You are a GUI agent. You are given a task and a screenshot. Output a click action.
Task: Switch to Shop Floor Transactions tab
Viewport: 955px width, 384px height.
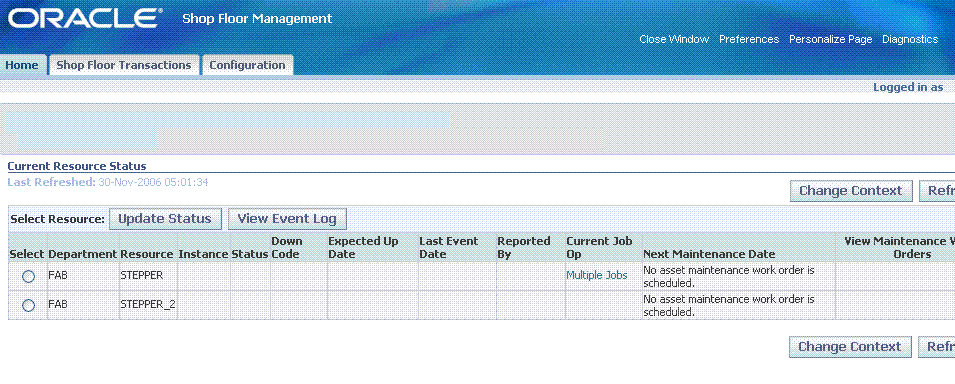pos(124,65)
